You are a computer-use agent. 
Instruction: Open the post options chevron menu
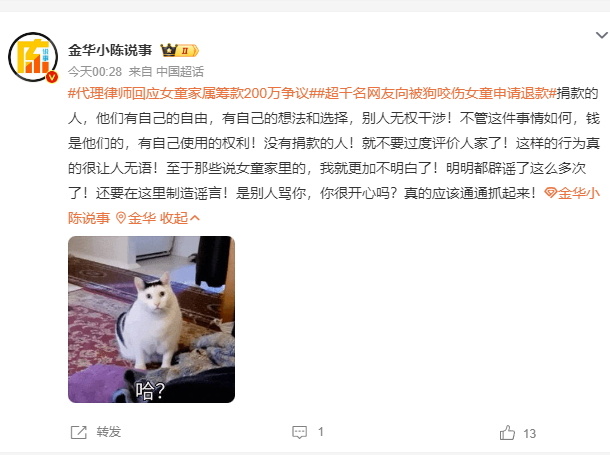tap(602, 35)
